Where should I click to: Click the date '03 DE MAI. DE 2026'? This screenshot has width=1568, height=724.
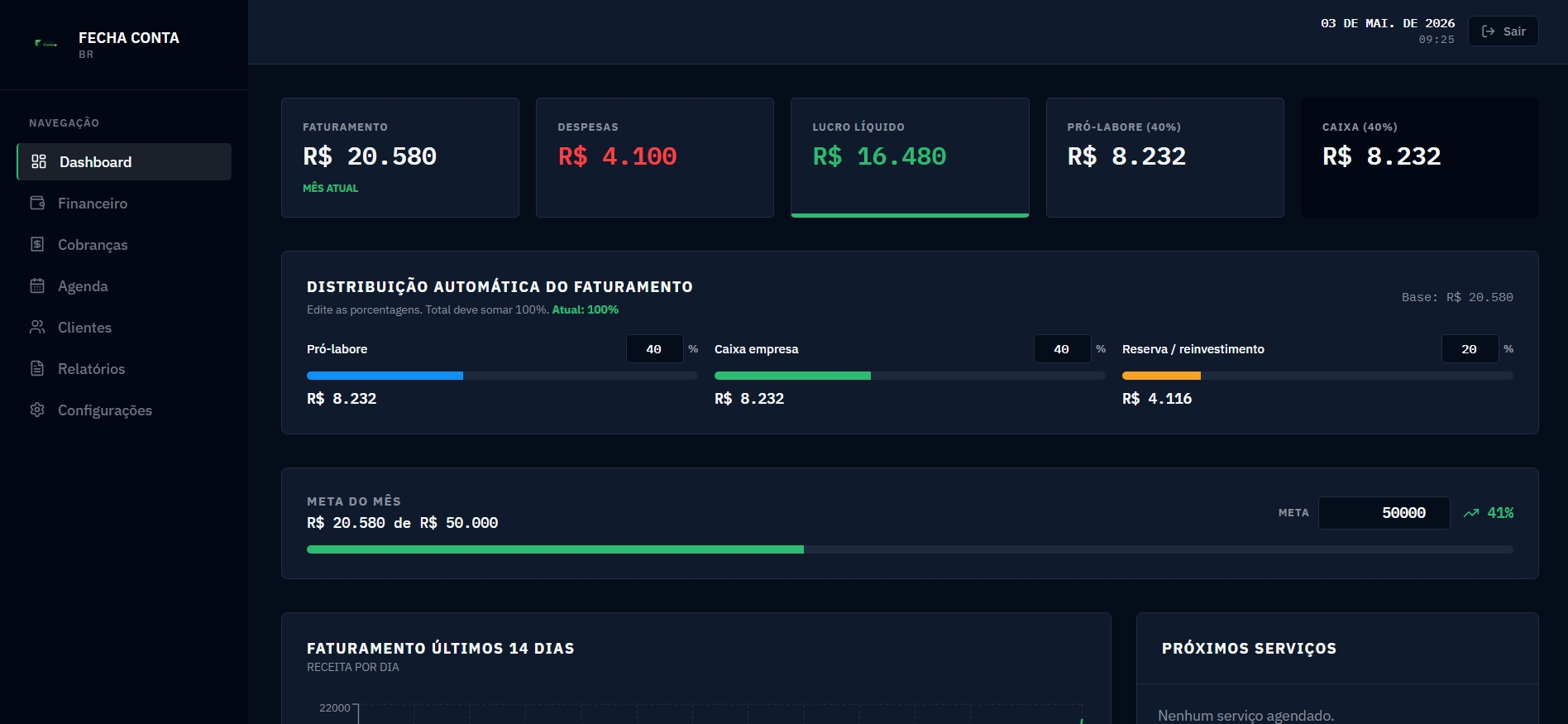tap(1388, 23)
